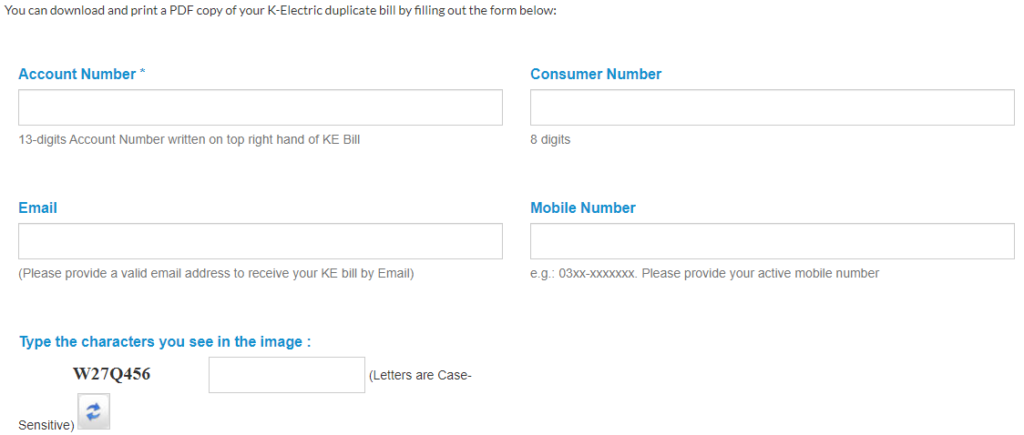Screen dimensions: 1024x435
Task: Click the Mobile Number label
Action: (583, 208)
